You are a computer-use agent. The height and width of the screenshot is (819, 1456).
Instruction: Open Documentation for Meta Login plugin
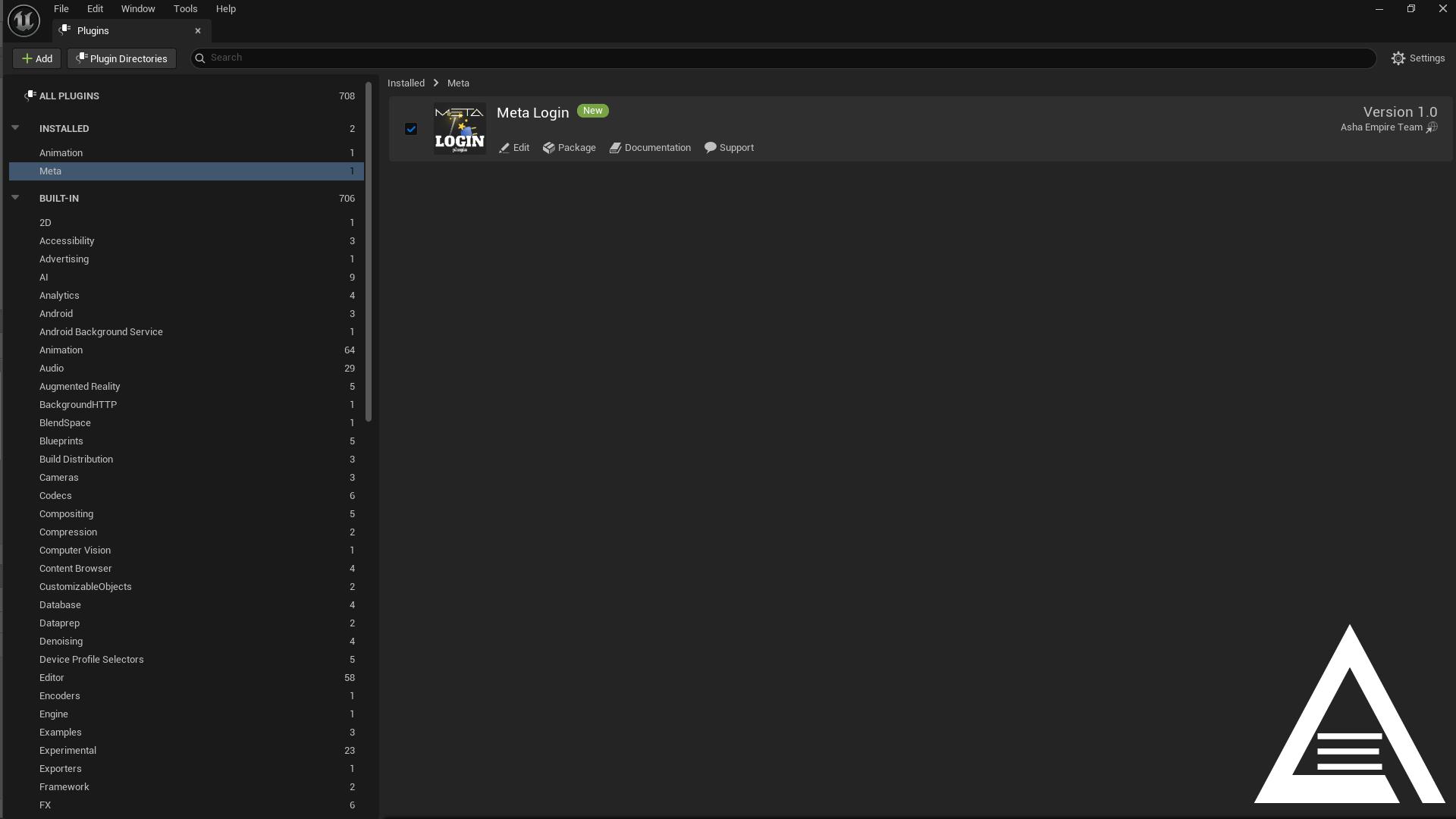tap(650, 148)
